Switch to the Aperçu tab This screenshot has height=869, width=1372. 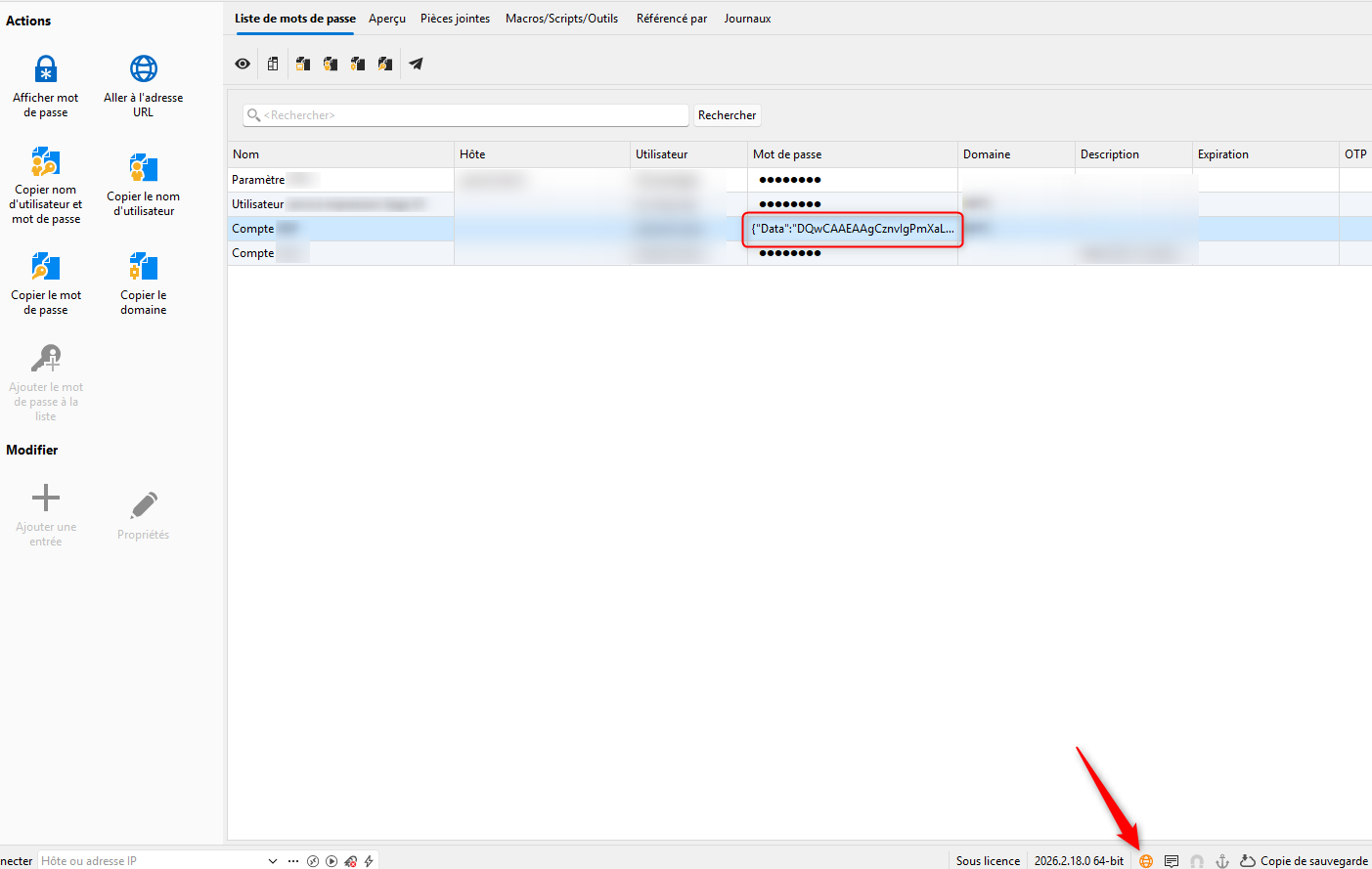pos(387,19)
